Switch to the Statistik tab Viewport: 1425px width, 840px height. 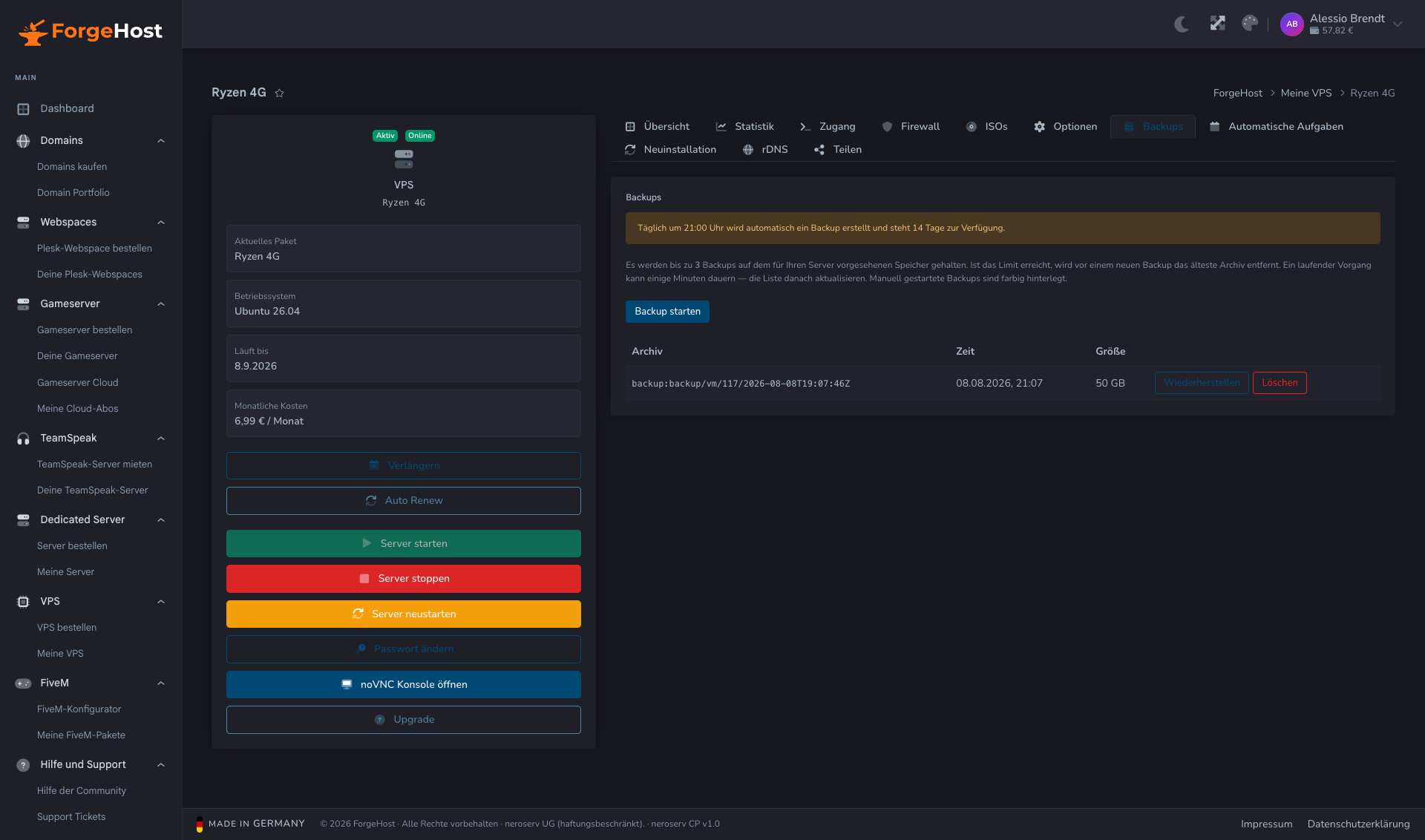click(745, 127)
